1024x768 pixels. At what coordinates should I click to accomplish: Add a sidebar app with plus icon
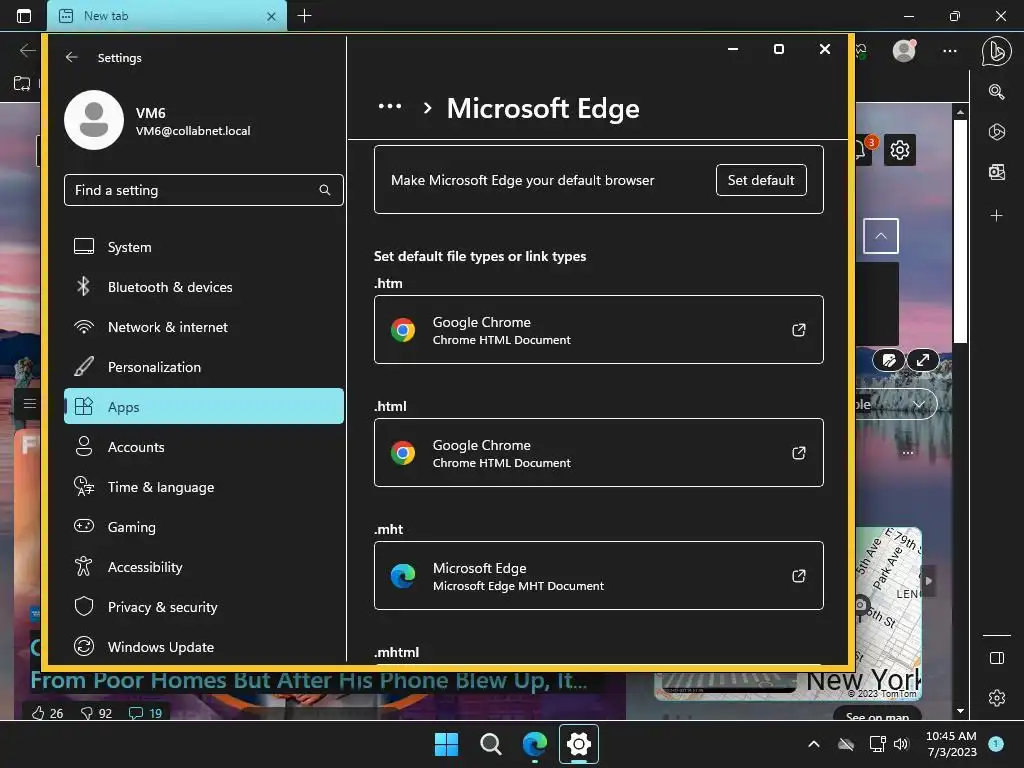coord(997,216)
